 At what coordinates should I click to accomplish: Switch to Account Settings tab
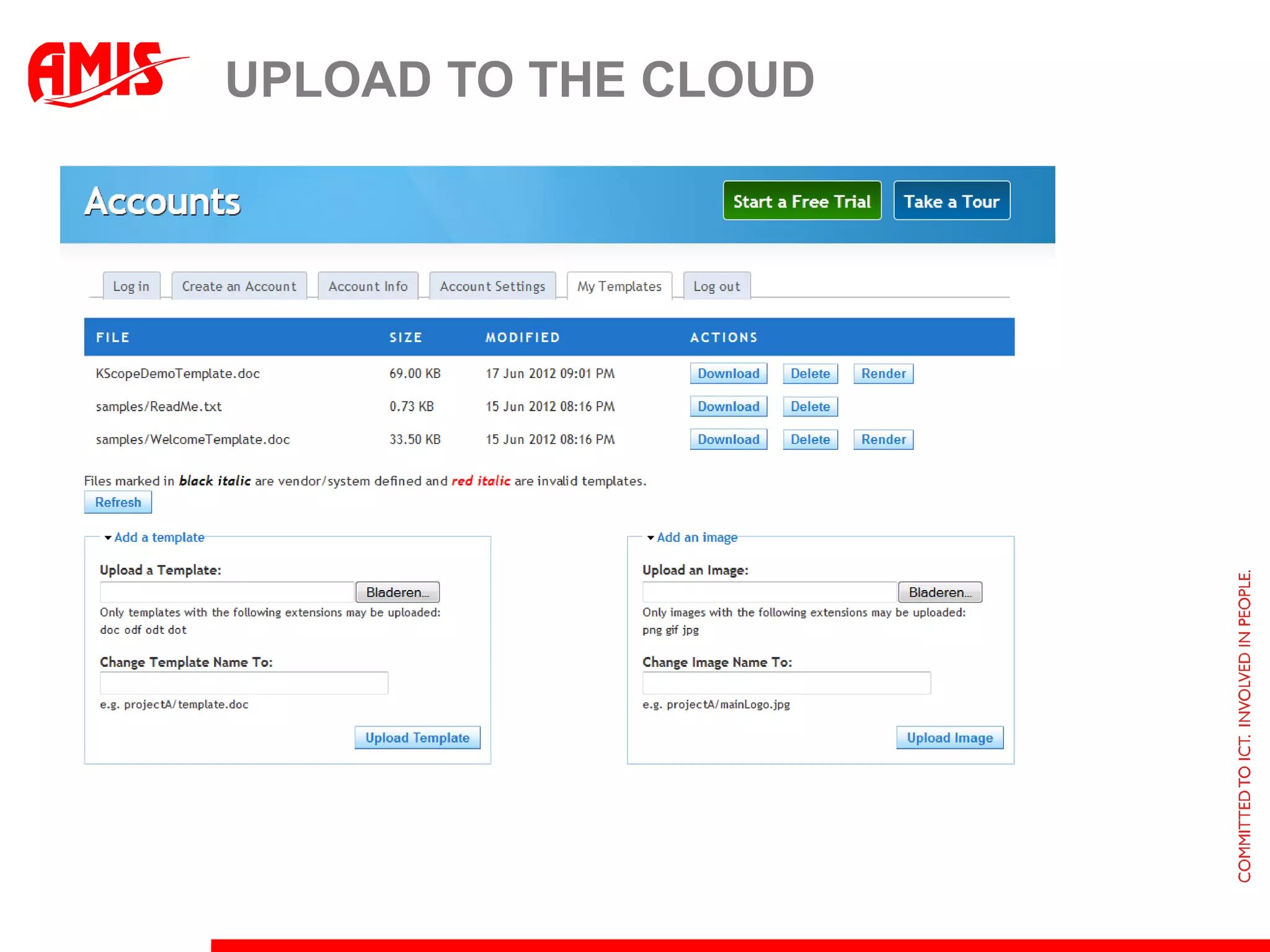click(492, 286)
